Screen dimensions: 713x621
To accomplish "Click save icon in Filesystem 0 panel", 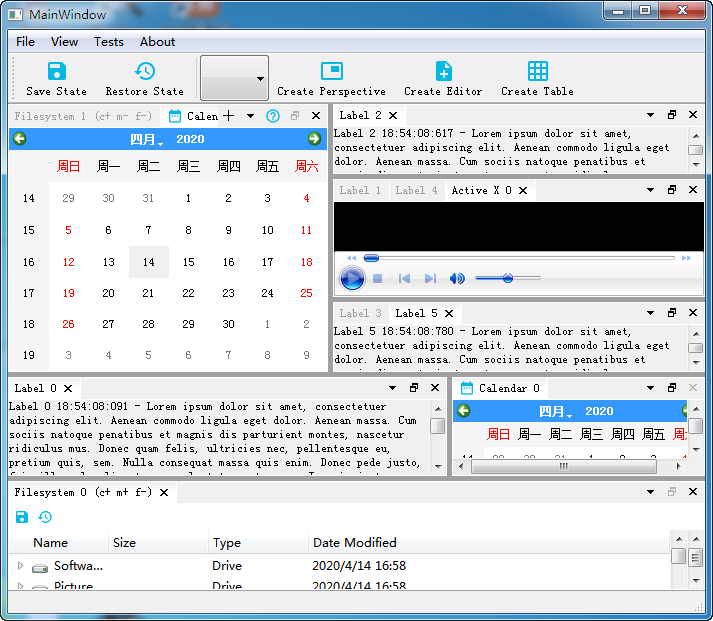I will coord(22,517).
